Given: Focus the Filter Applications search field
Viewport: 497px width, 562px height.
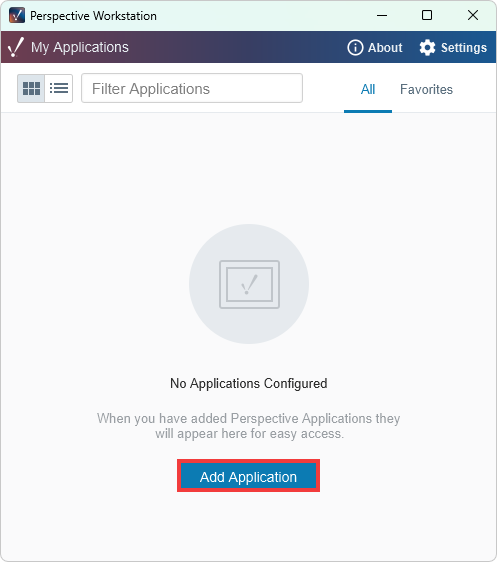Looking at the screenshot, I should [x=192, y=89].
